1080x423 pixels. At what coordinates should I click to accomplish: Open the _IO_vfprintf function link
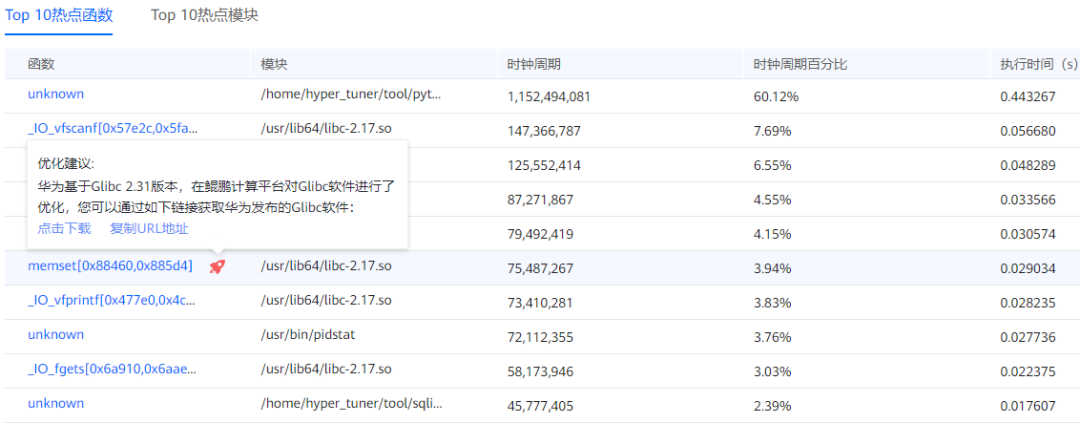[x=112, y=300]
